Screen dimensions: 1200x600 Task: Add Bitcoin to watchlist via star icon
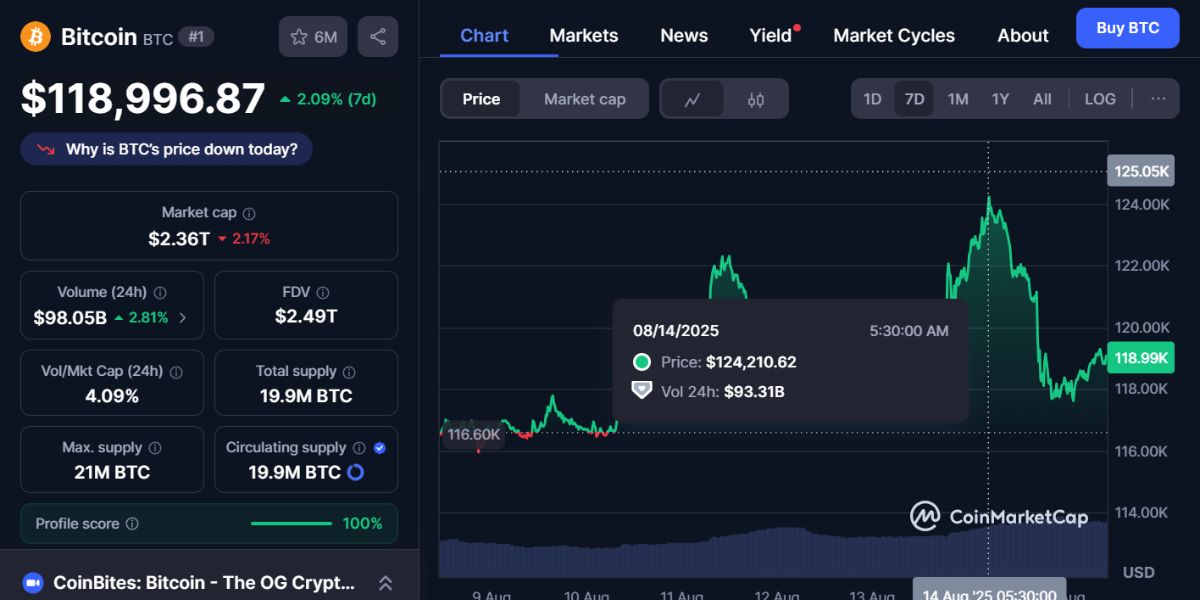click(297, 35)
